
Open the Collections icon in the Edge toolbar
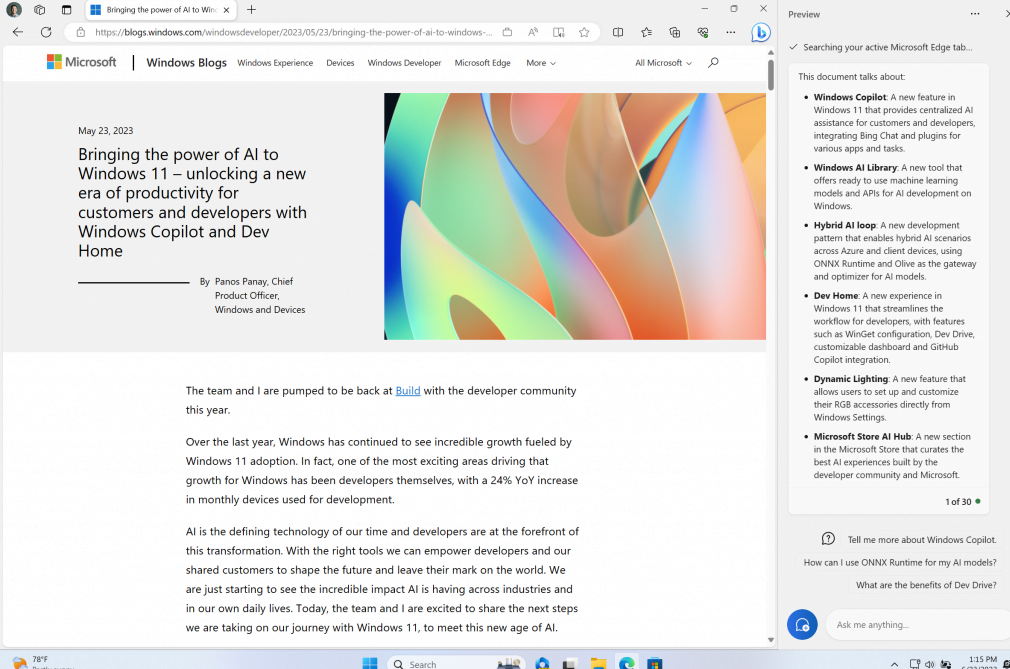[x=675, y=32]
